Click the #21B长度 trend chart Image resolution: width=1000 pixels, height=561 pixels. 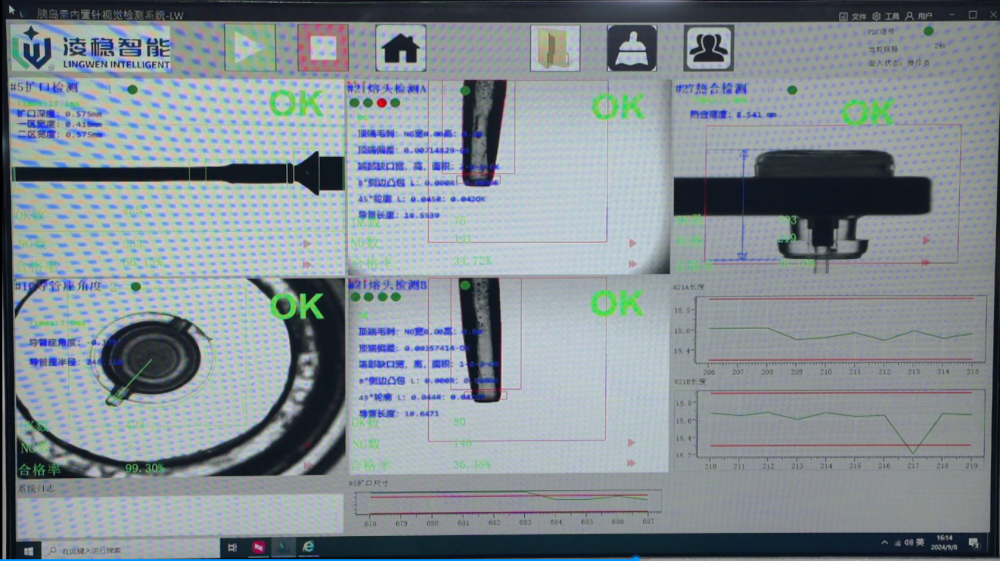(x=841, y=423)
